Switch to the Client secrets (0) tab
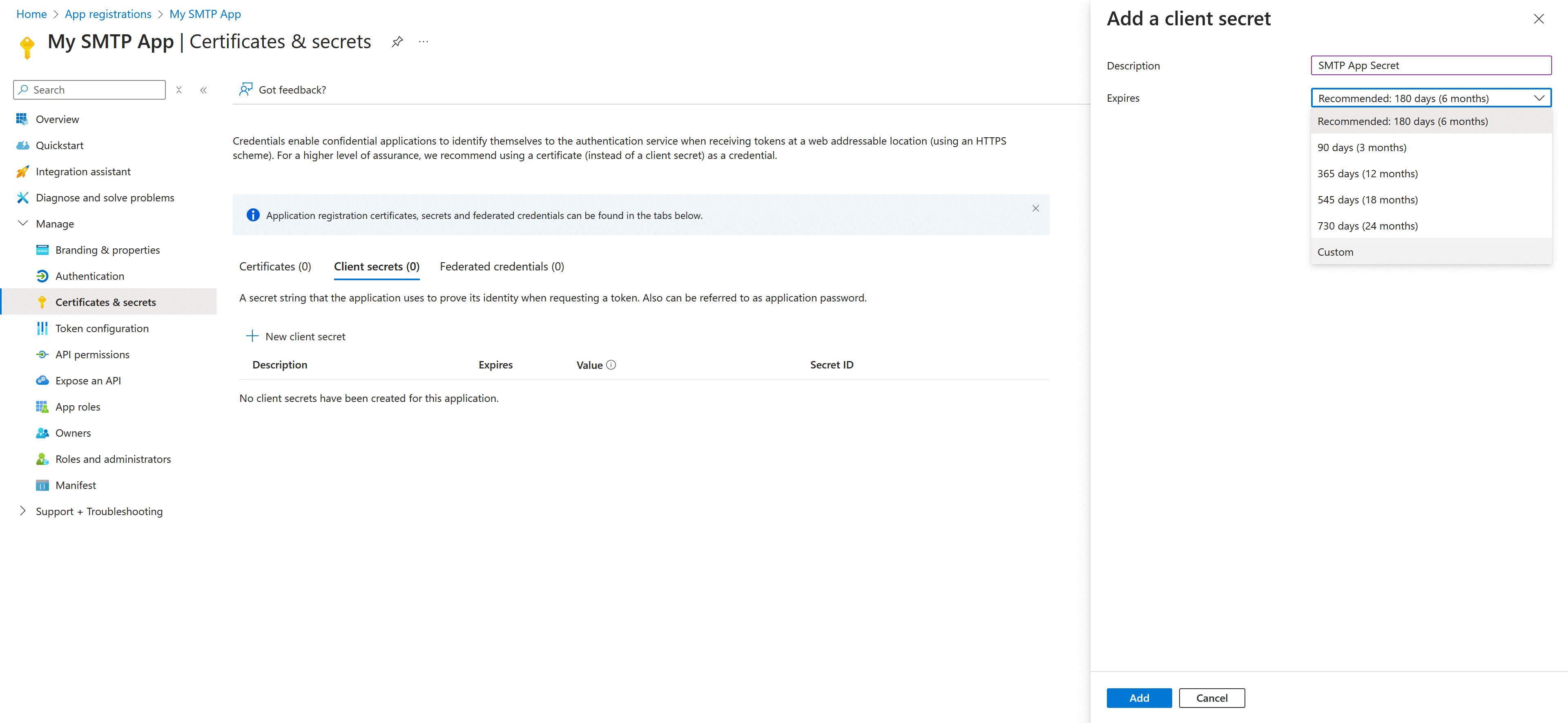This screenshot has height=723, width=1568. [x=377, y=267]
